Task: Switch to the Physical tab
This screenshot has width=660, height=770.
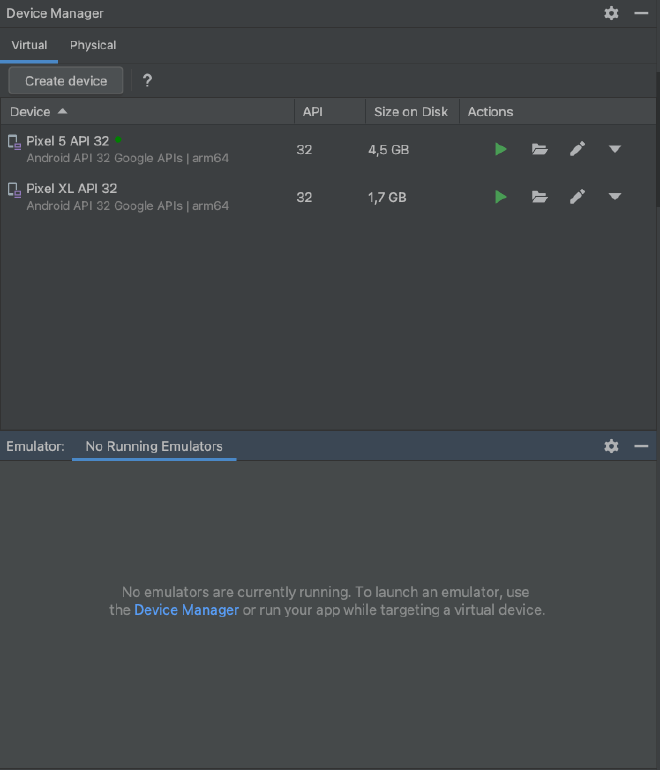Action: pyautogui.click(x=93, y=45)
